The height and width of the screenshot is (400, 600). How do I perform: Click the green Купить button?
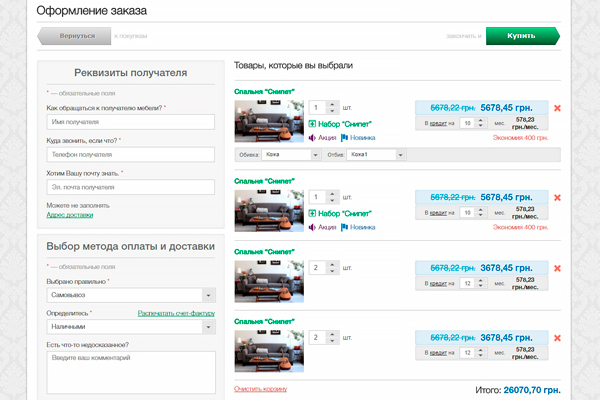[523, 36]
